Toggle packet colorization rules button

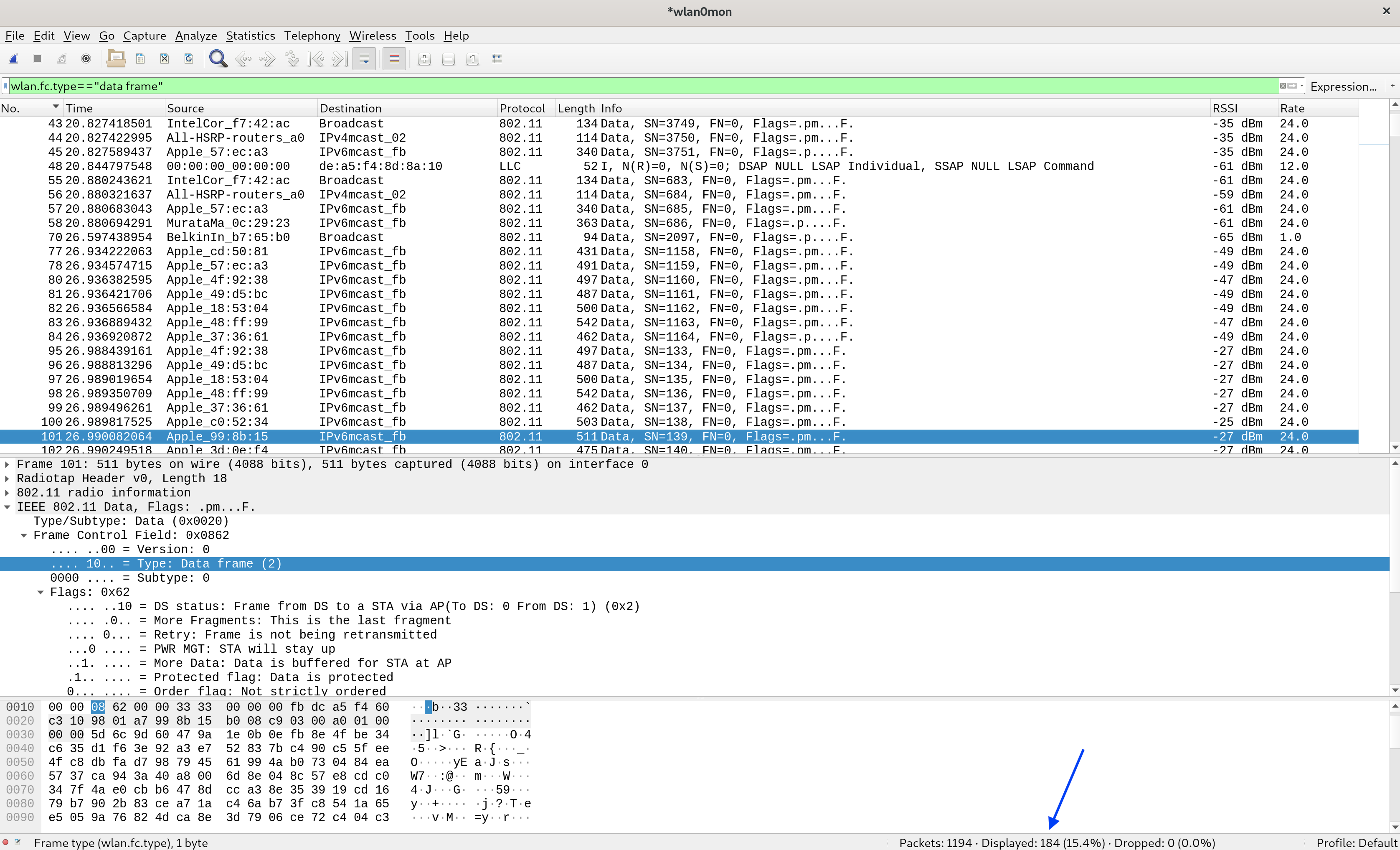pyautogui.click(x=394, y=59)
